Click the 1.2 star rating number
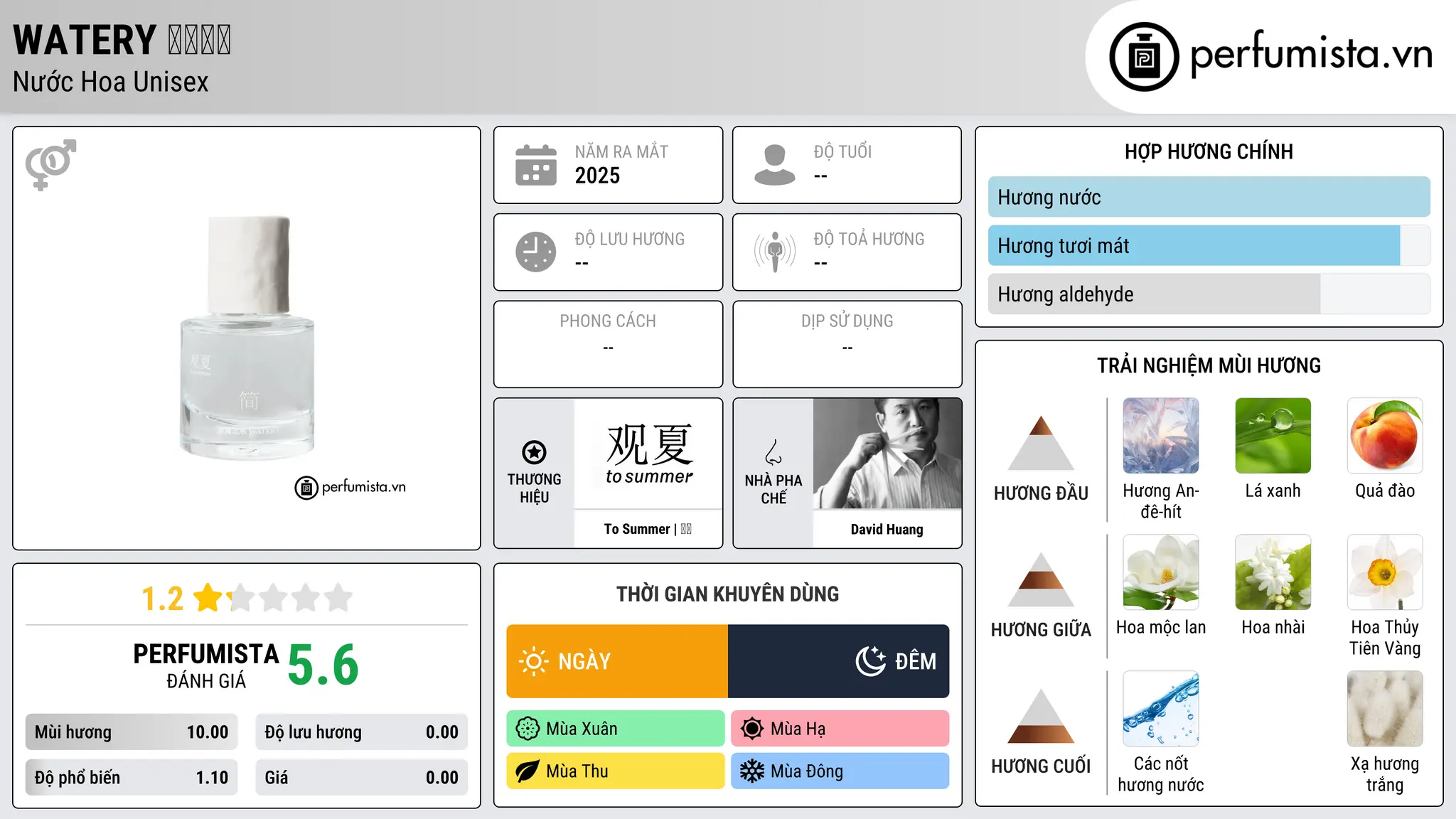The image size is (1456, 819). [x=162, y=599]
